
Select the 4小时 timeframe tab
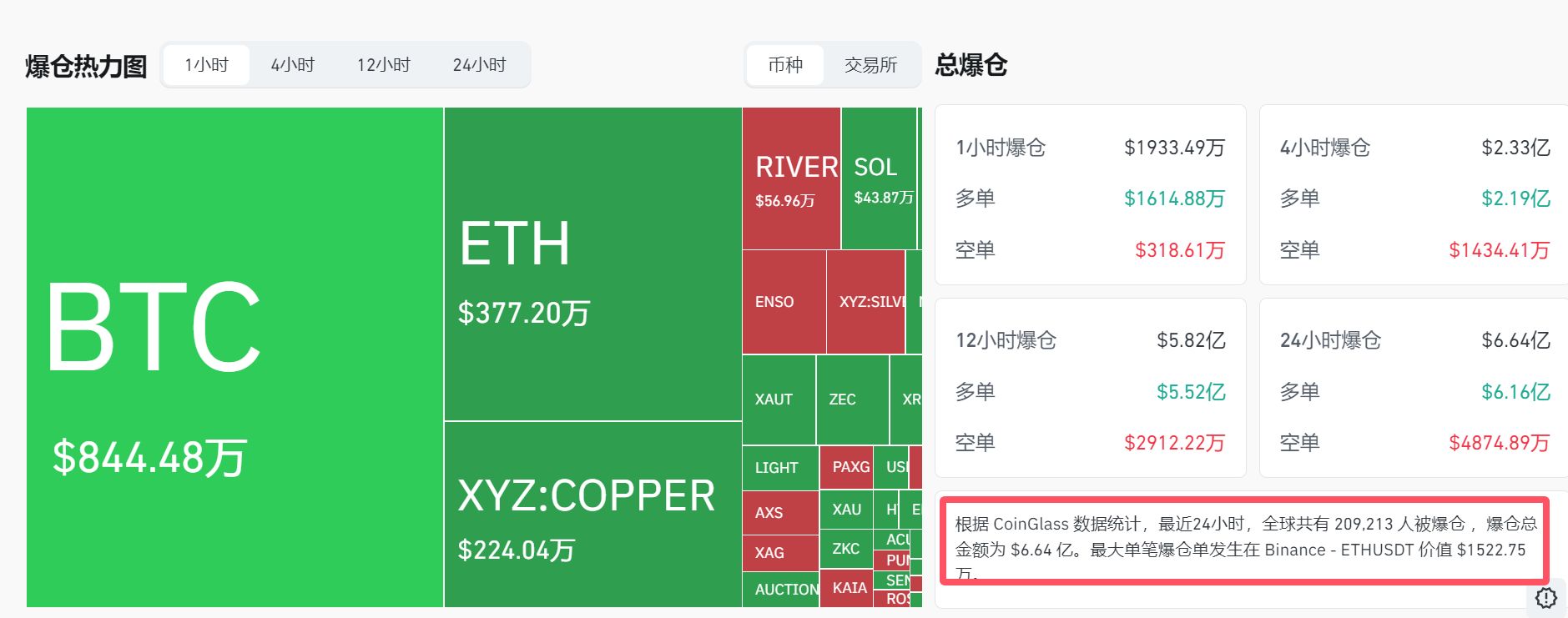[x=292, y=65]
